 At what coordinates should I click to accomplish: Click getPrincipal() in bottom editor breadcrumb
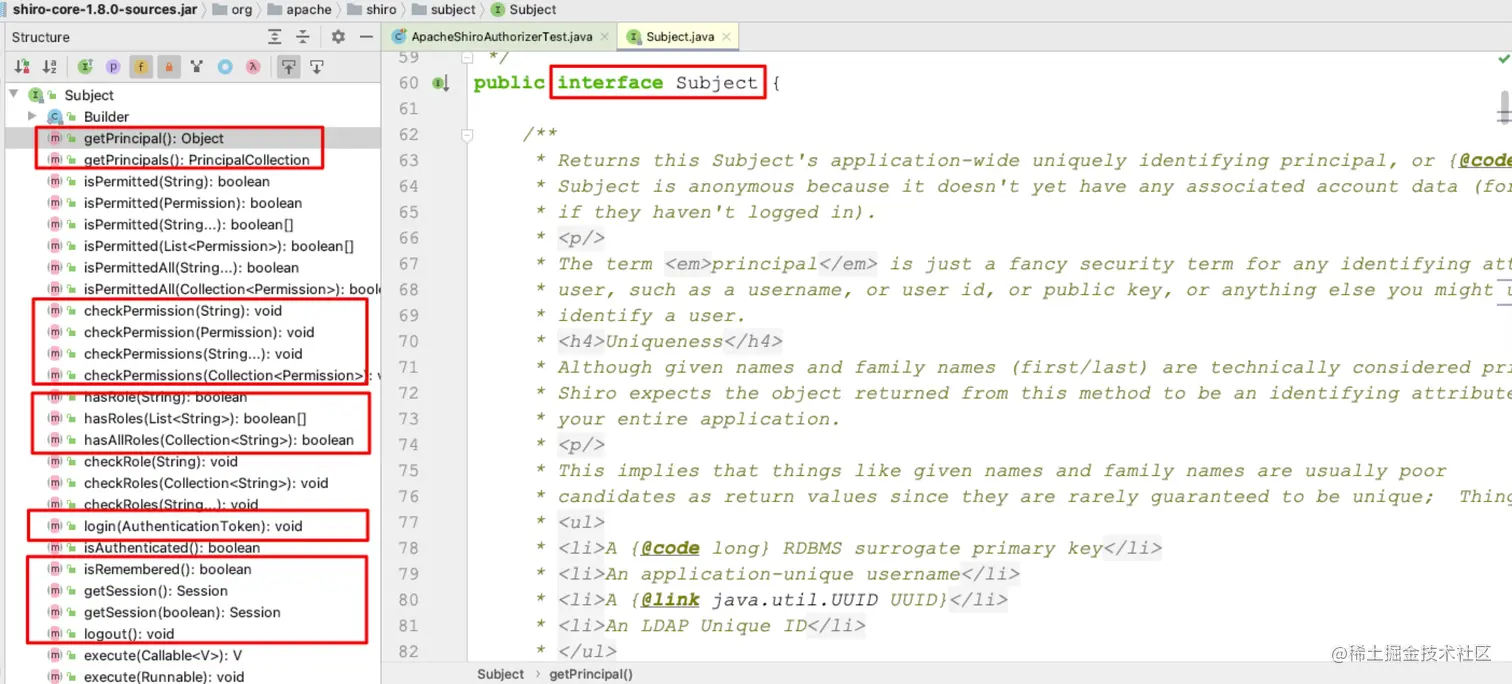pyautogui.click(x=591, y=674)
